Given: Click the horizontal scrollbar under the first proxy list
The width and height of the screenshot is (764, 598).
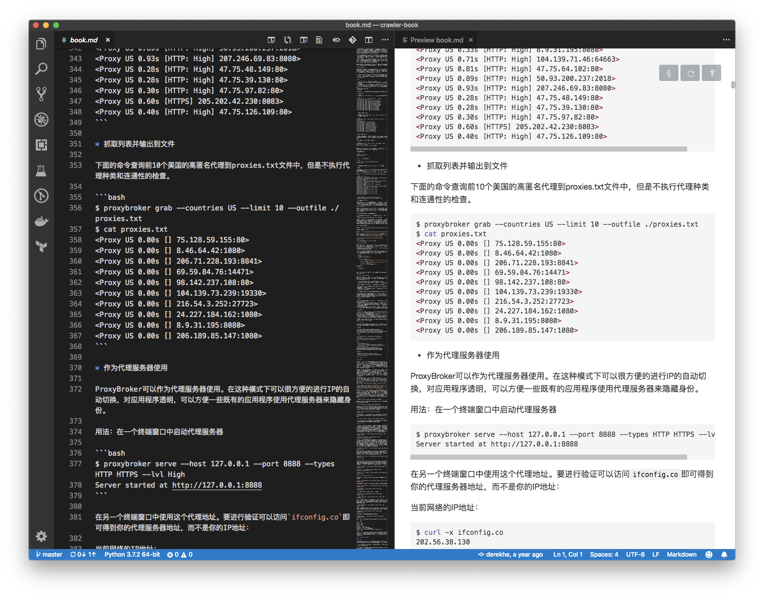Looking at the screenshot, I should (549, 149).
